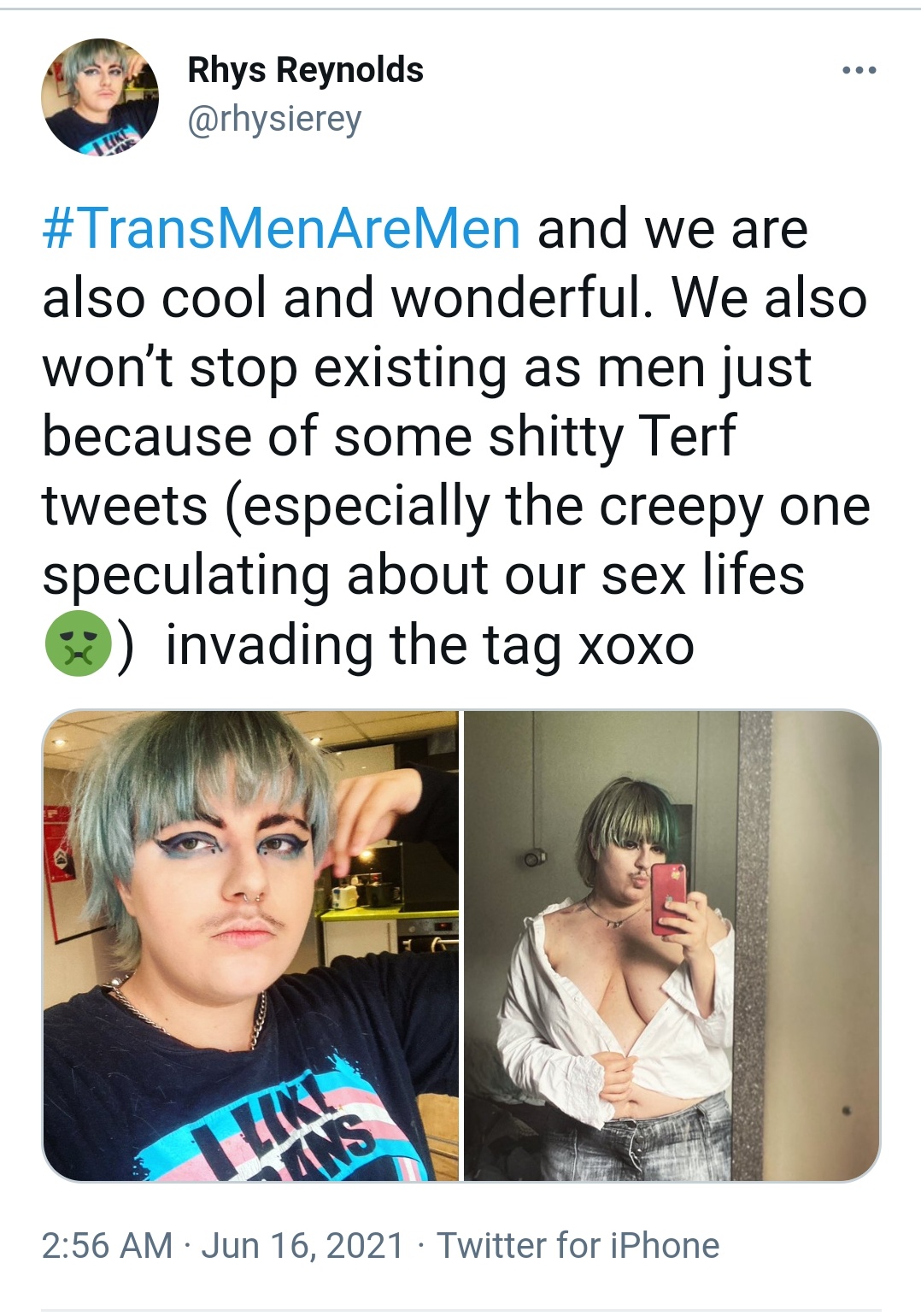
Task: Click the text 'tweets (especially the creepy one'
Action: tap(456, 506)
